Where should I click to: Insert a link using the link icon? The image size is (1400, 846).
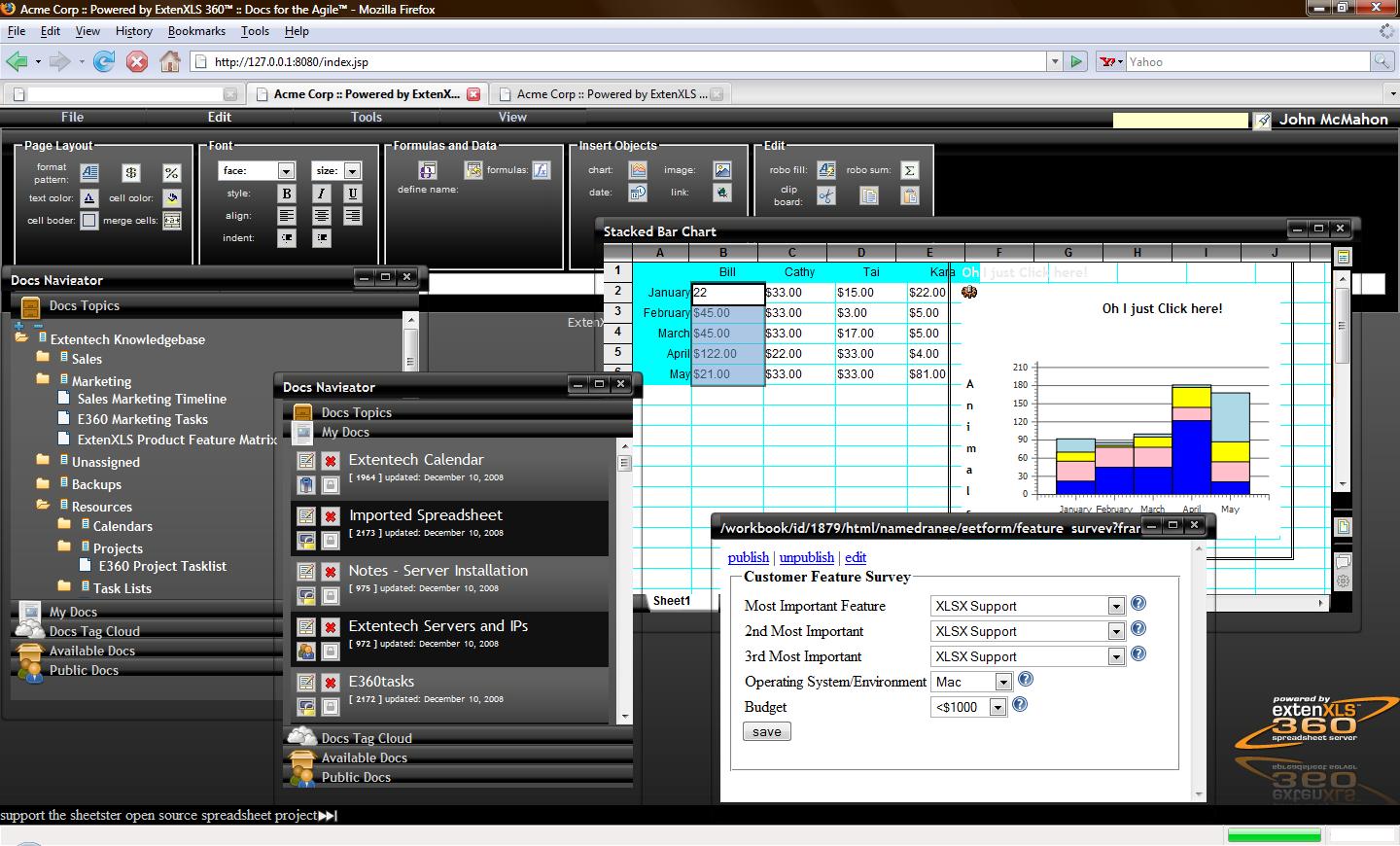(x=722, y=193)
